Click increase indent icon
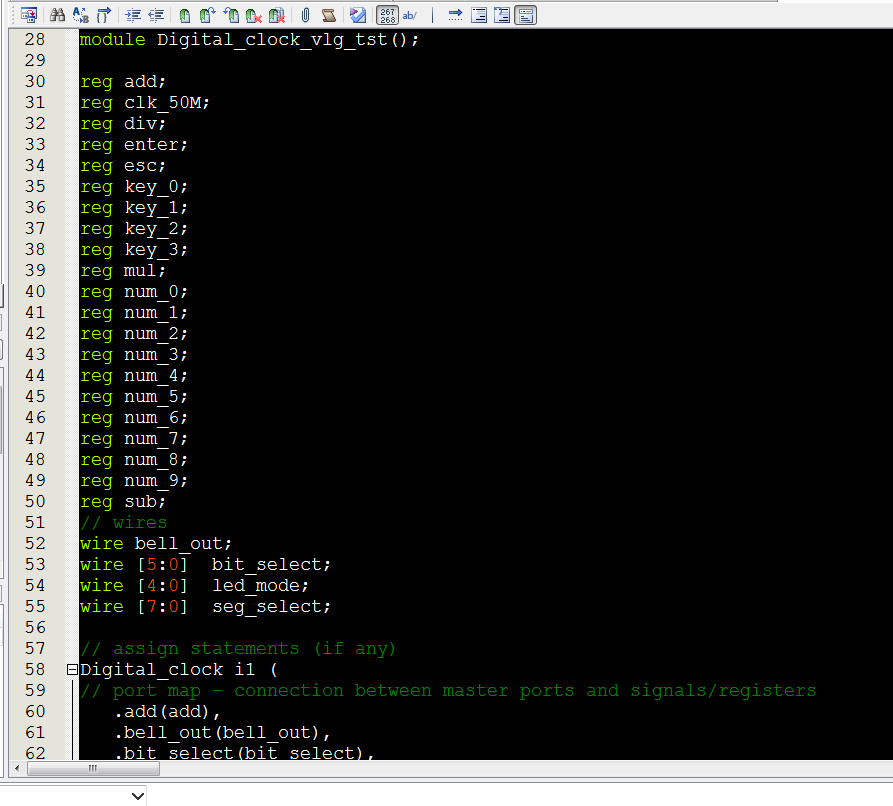Image resolution: width=893 pixels, height=806 pixels. point(133,15)
